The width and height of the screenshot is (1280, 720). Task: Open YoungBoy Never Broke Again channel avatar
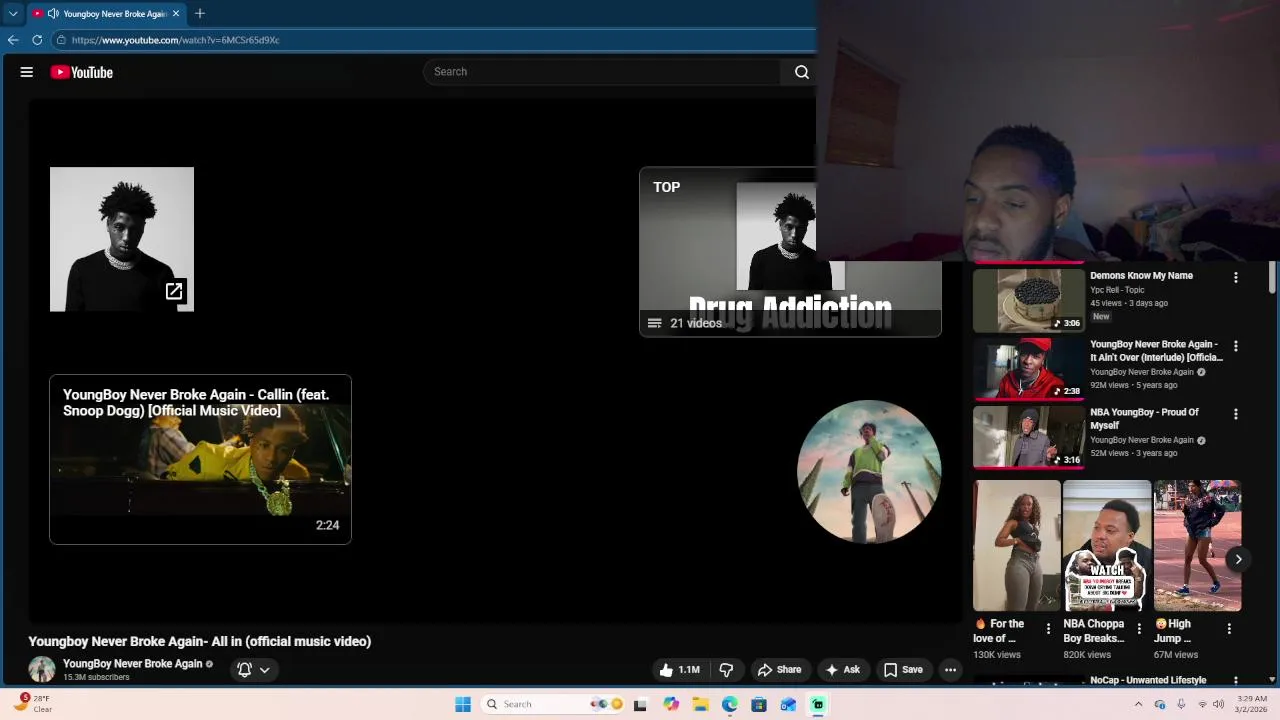(42, 669)
